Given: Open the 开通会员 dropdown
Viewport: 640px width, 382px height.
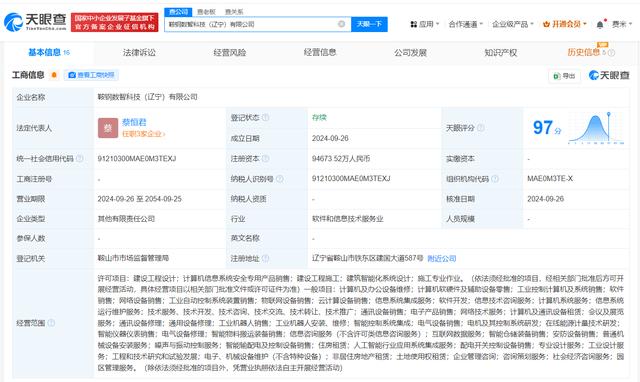Looking at the screenshot, I should (x=564, y=24).
